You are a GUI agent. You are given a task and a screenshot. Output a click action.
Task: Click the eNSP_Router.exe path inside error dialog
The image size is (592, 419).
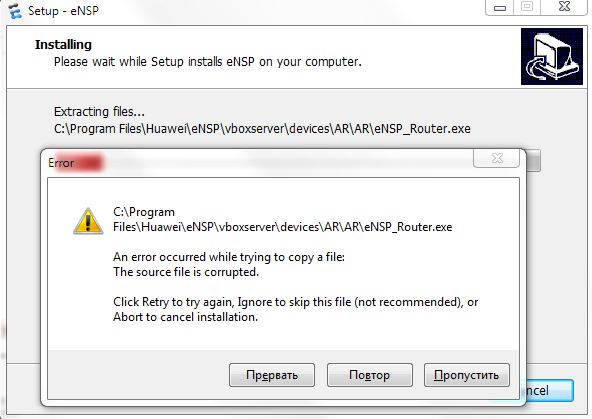pyautogui.click(x=282, y=219)
